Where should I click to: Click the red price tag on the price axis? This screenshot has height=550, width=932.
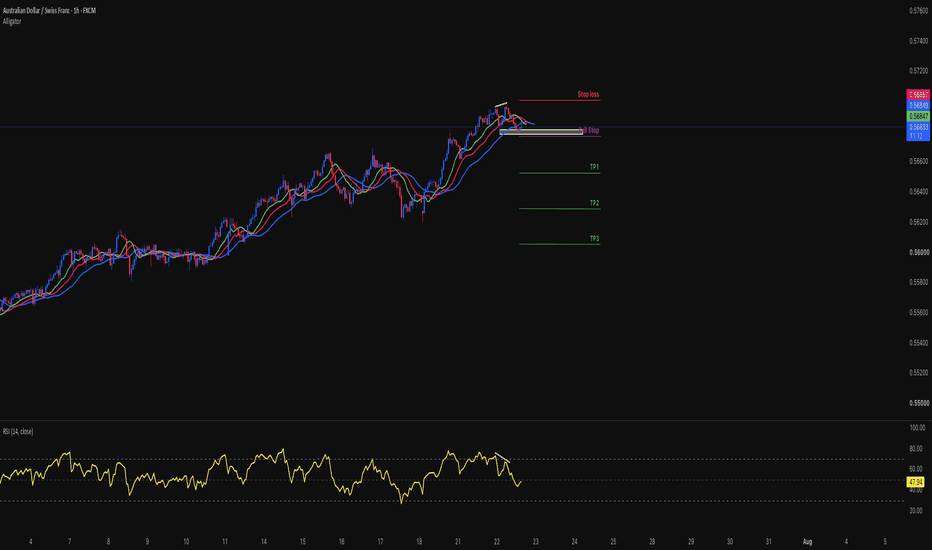[x=918, y=95]
